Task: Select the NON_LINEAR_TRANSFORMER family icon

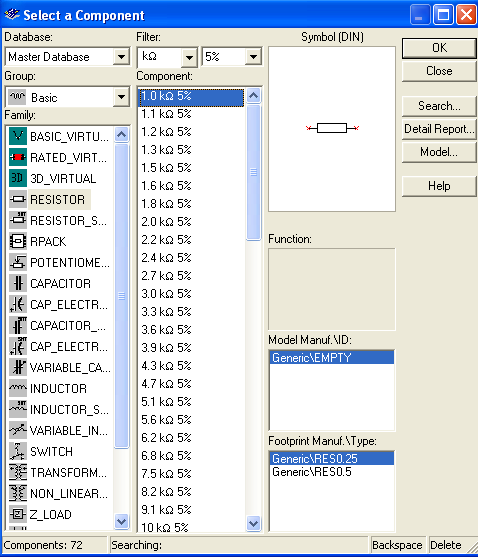Action: pyautogui.click(x=18, y=493)
